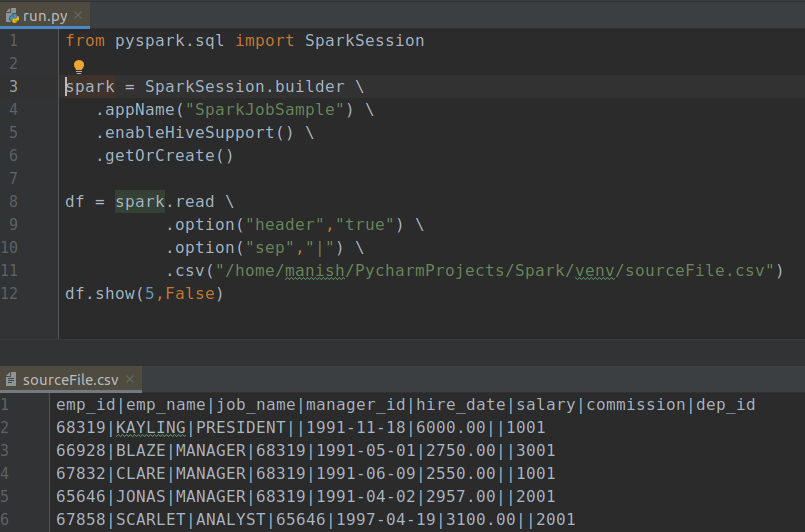Click highlighted 'spark' in 'spark.read'

[x=140, y=202]
